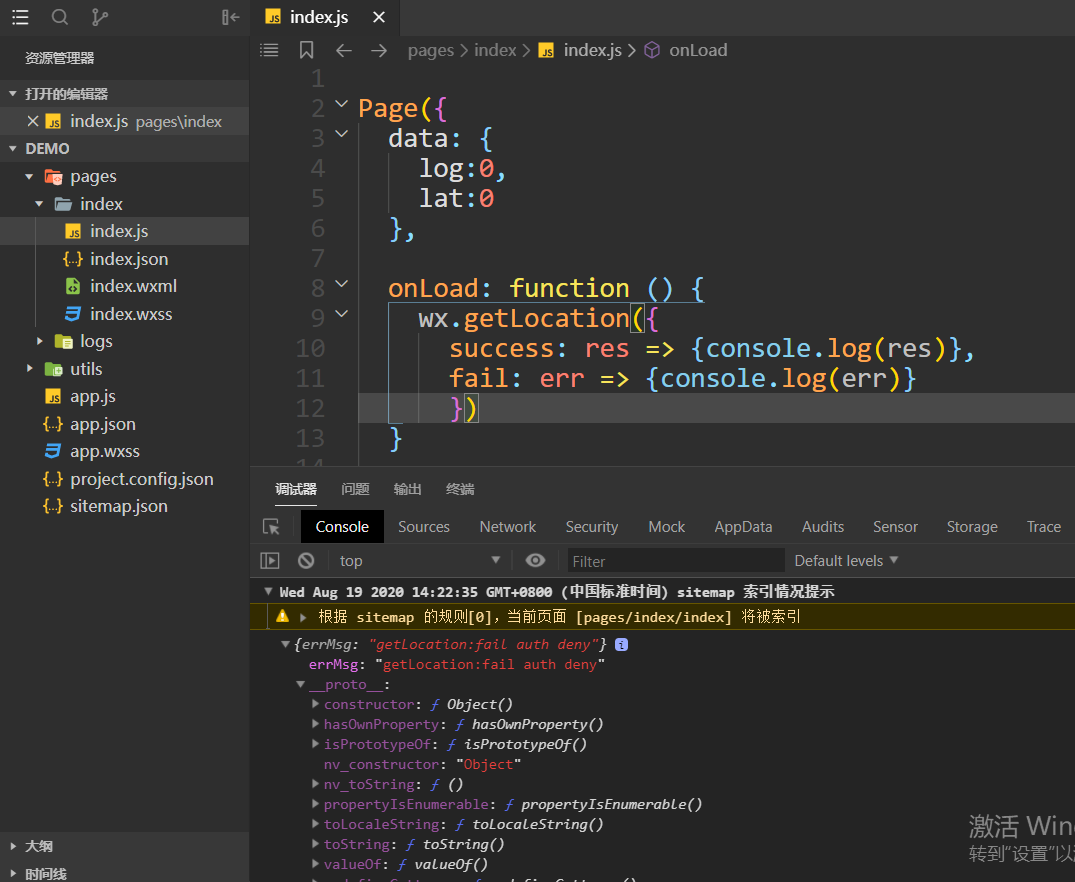Switch to the AppData tab
Screen dimensions: 1075x882
(743, 527)
